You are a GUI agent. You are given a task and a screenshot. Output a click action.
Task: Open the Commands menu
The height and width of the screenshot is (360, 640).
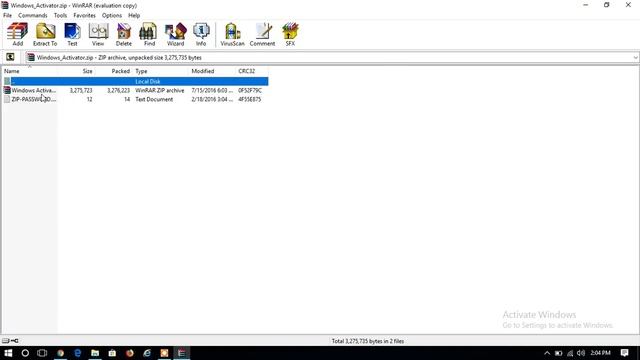(x=33, y=16)
